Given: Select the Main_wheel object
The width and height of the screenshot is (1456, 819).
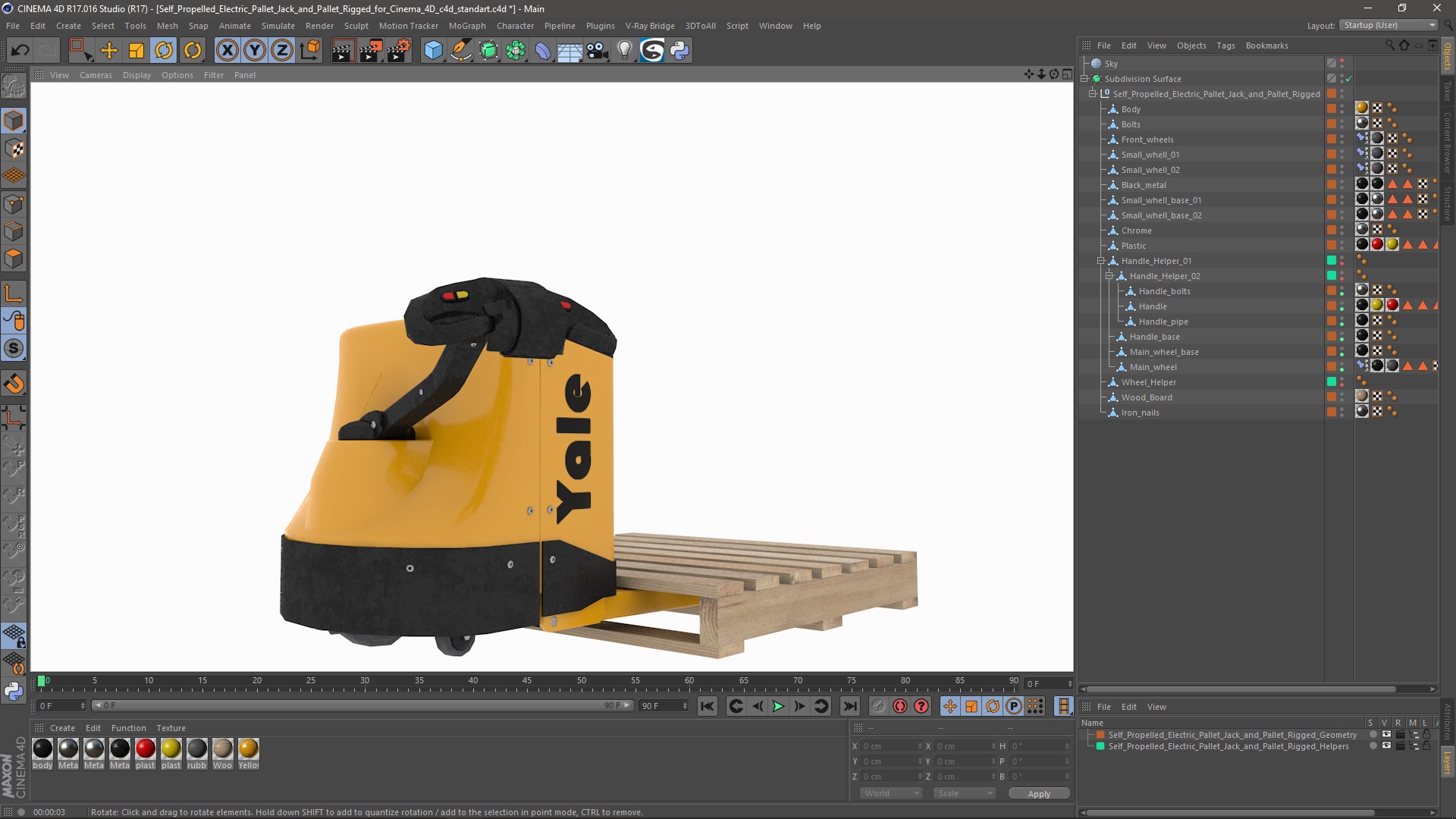Looking at the screenshot, I should point(1153,367).
